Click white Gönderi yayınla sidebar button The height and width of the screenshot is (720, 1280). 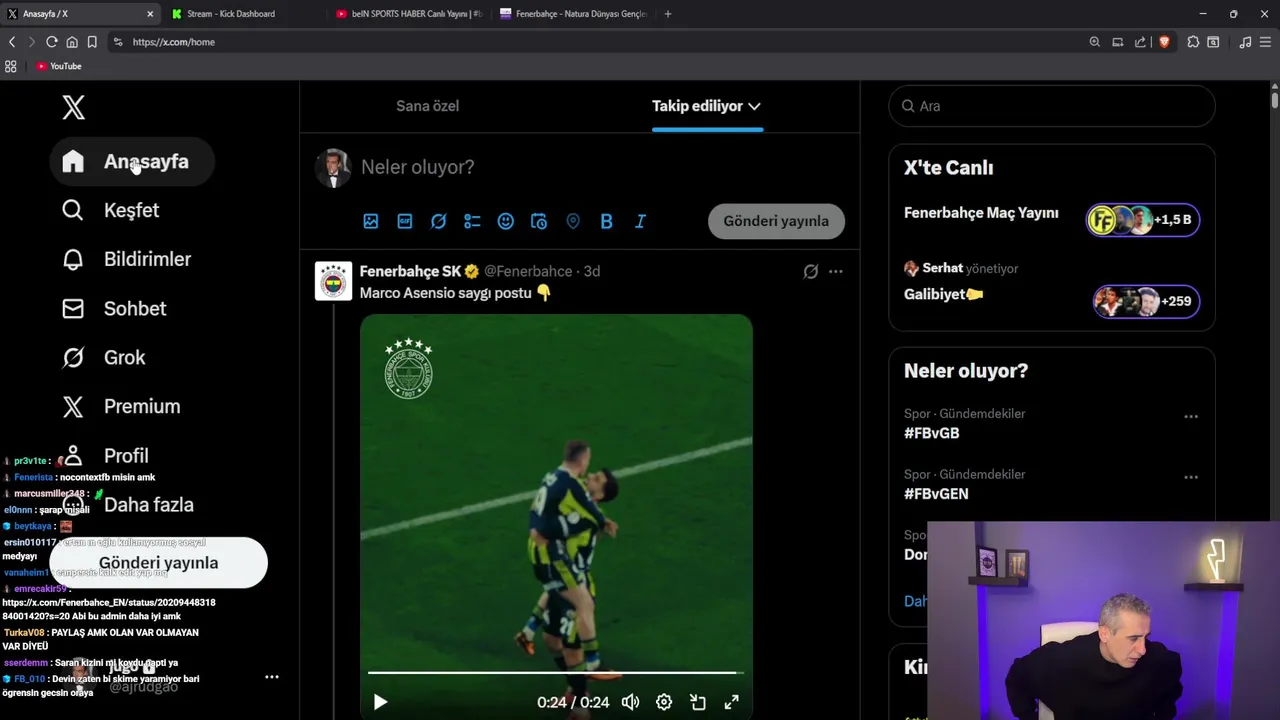tap(158, 563)
